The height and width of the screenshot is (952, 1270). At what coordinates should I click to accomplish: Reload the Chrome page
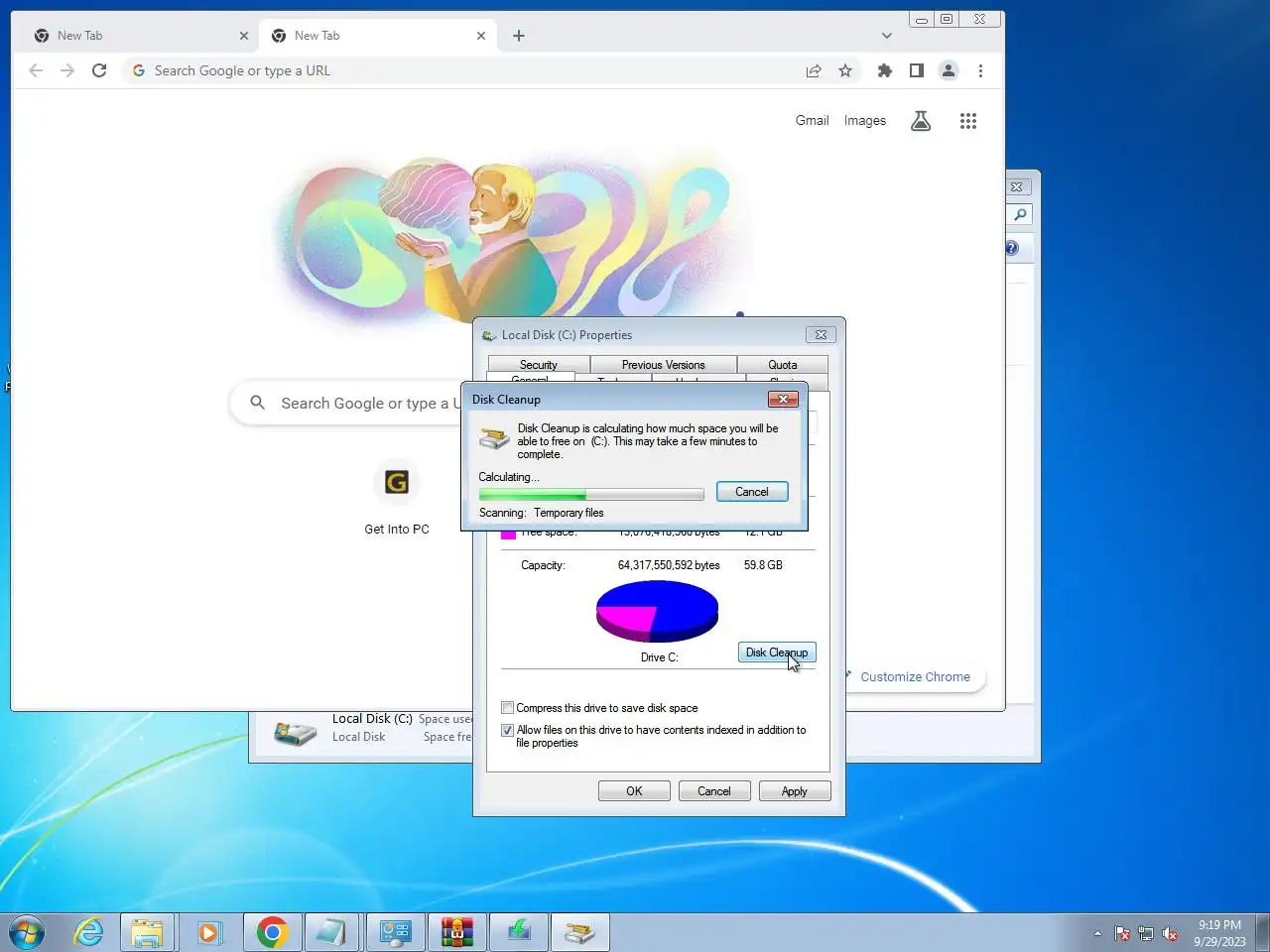point(99,70)
